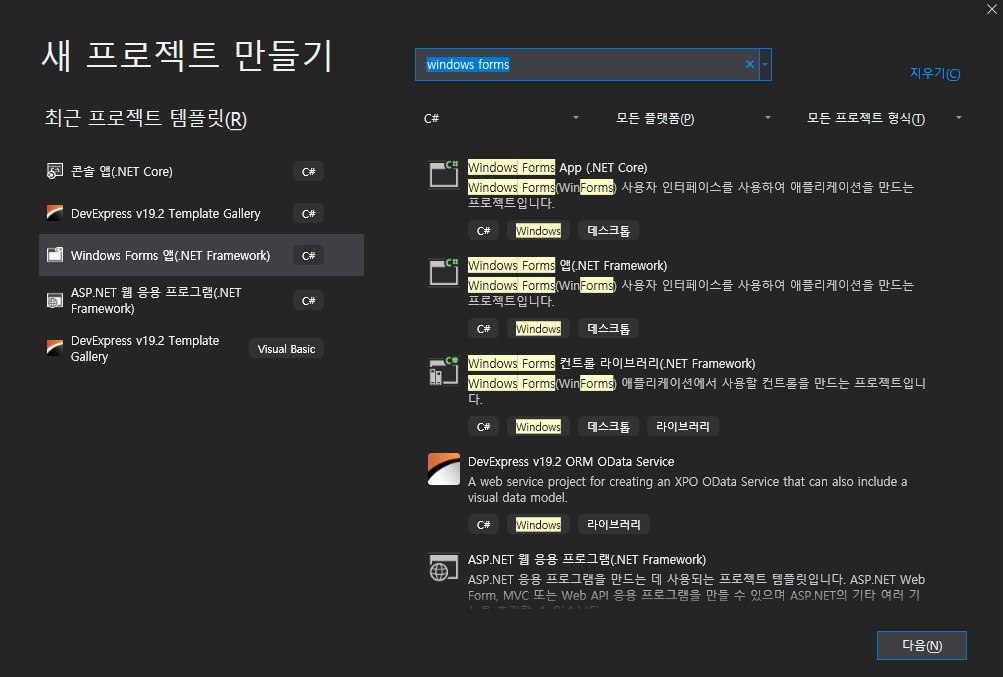Click the console app (.NET Core) icon in recent templates
This screenshot has width=1003, height=677.
click(55, 171)
